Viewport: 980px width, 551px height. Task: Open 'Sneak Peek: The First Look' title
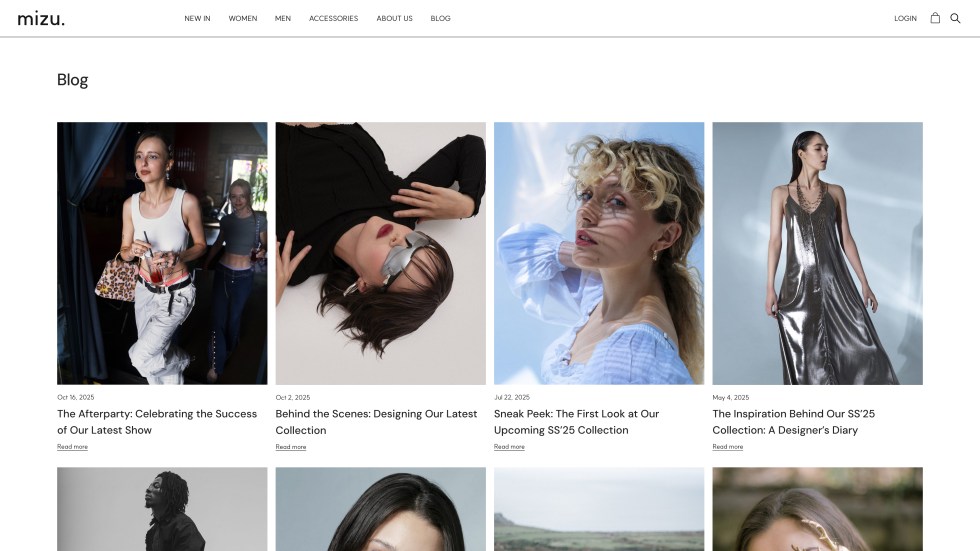pos(576,422)
